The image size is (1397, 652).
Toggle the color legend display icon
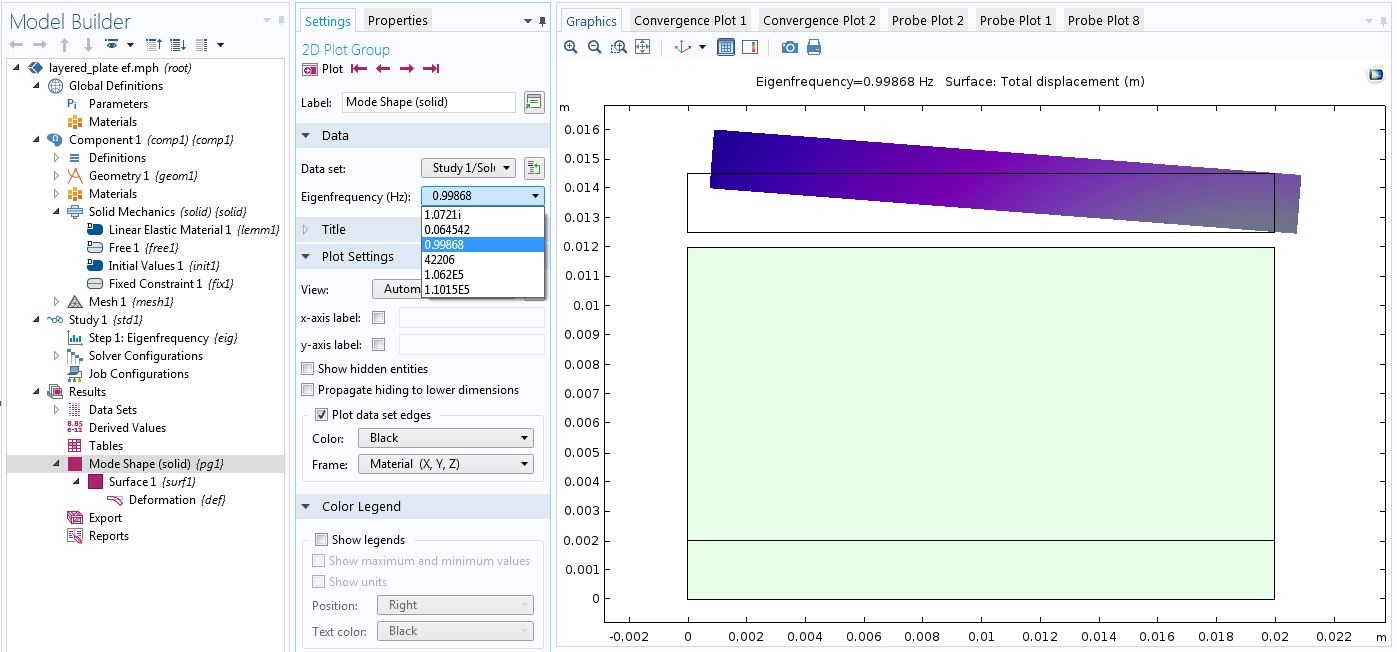tap(750, 47)
